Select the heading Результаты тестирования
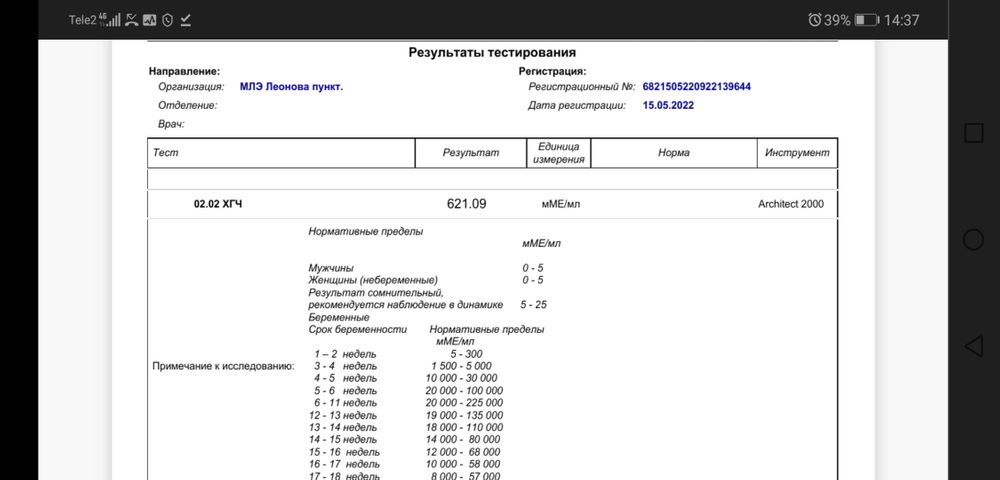1000x480 pixels. click(492, 53)
